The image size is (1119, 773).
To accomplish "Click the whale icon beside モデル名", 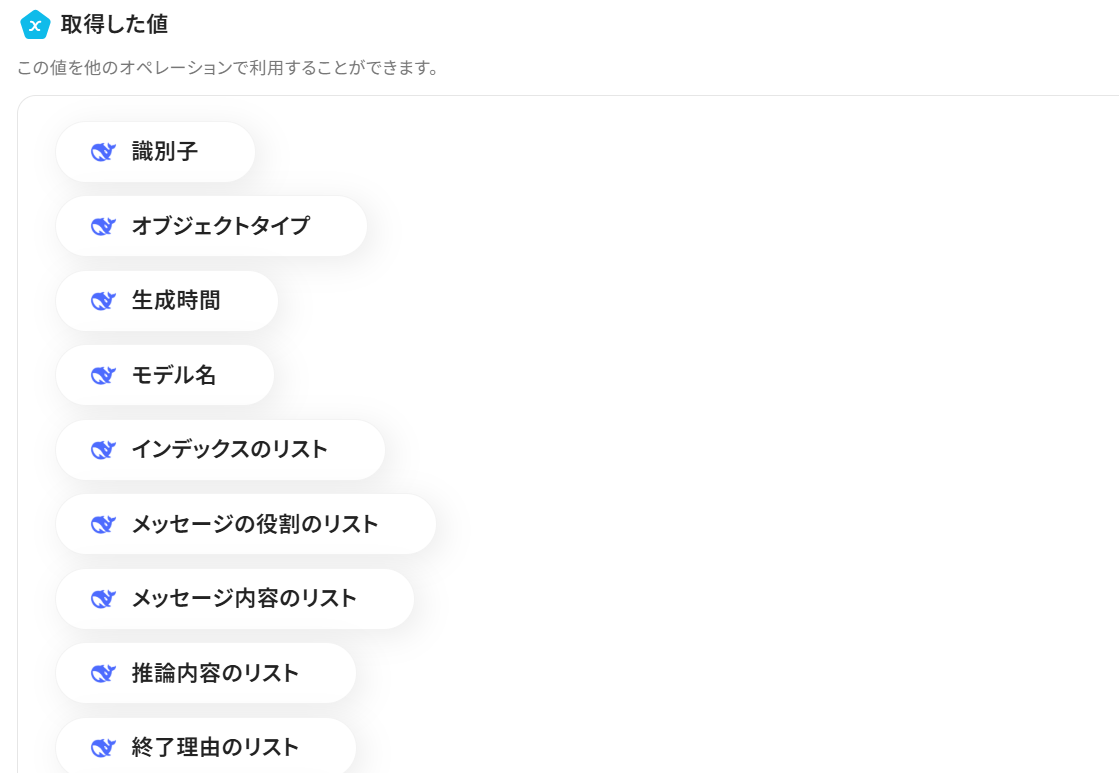I will point(104,375).
